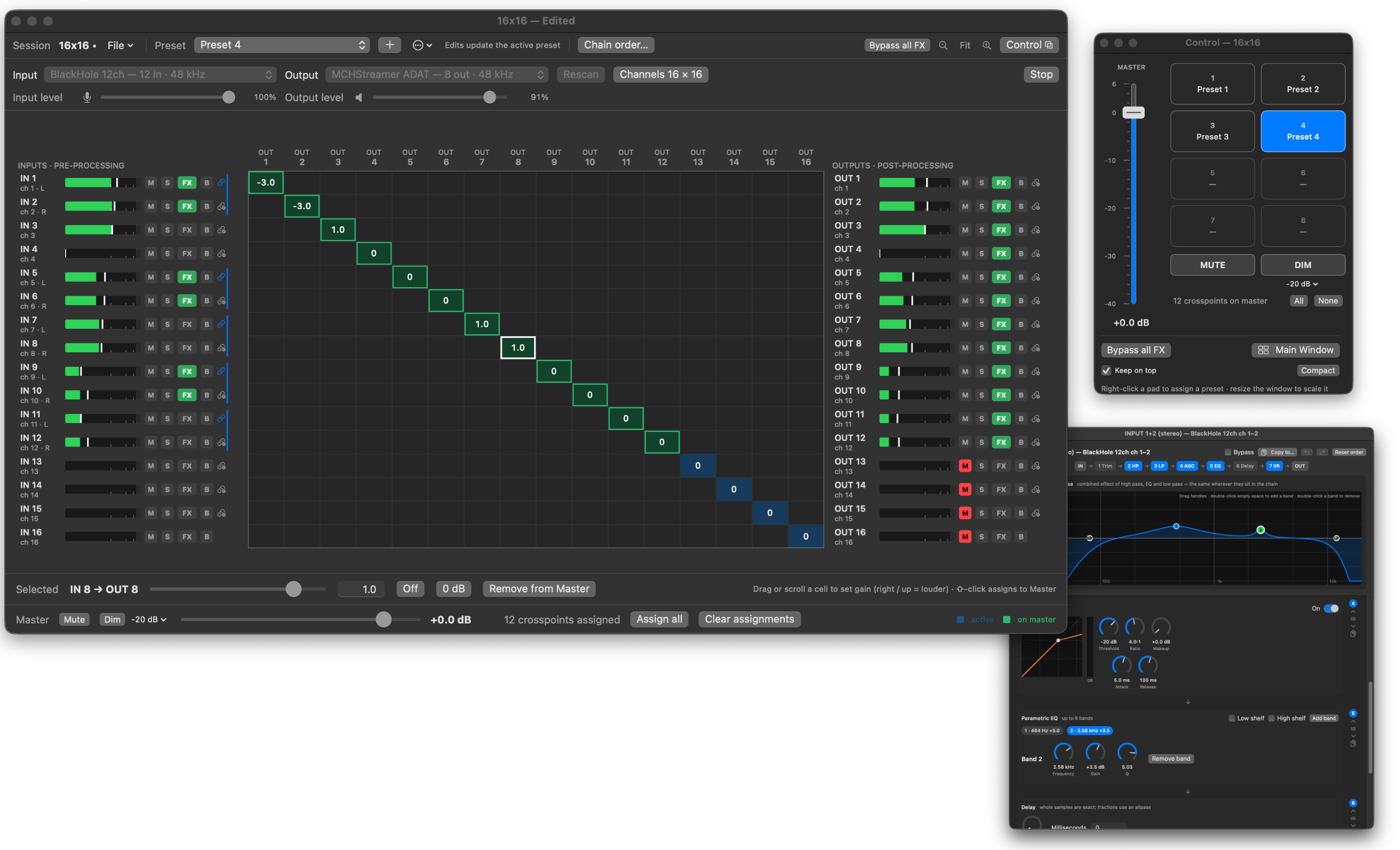Uncheck Keep on top in the Control window
Screen dimensions: 1400x850
tap(1106, 370)
